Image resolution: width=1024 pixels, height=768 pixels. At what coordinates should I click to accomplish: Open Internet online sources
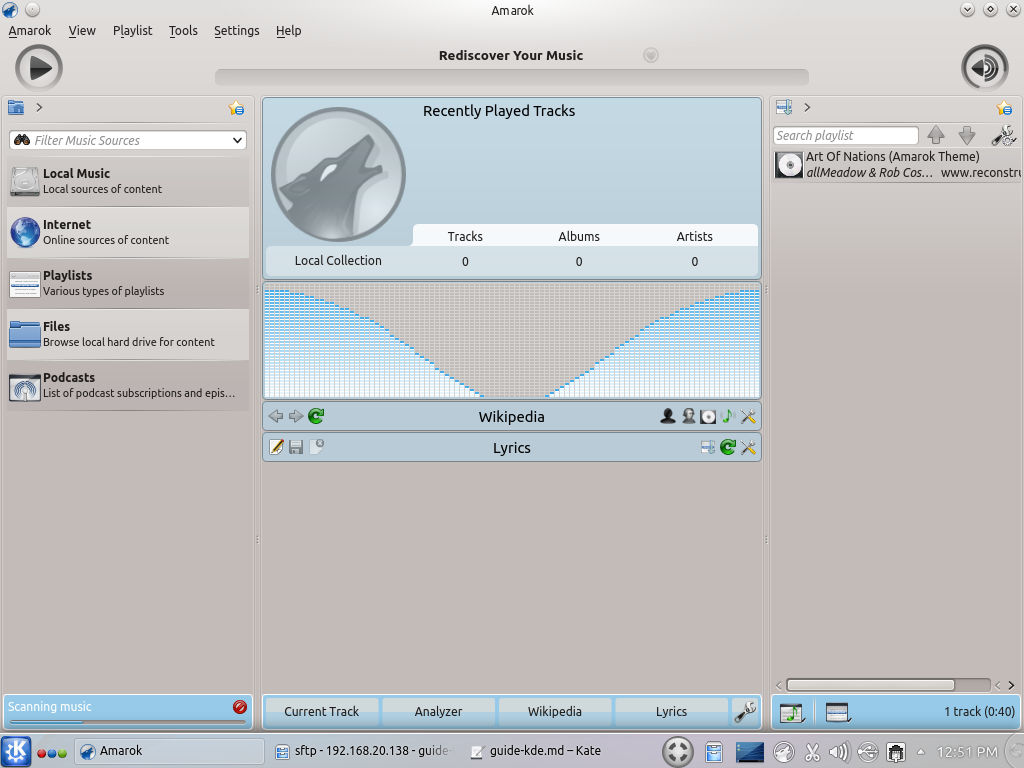[x=128, y=232]
